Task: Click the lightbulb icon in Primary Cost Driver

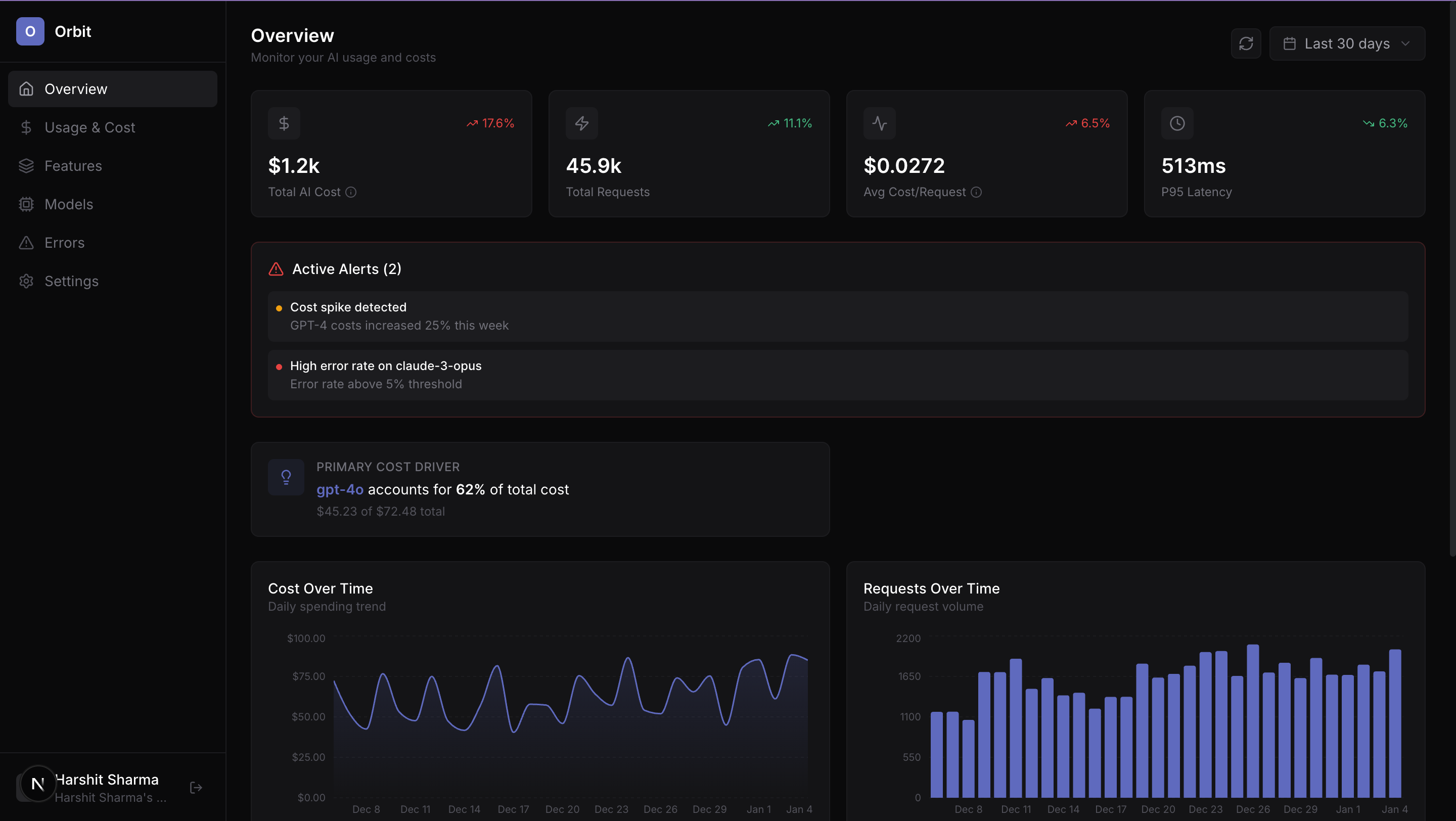Action: (x=286, y=477)
